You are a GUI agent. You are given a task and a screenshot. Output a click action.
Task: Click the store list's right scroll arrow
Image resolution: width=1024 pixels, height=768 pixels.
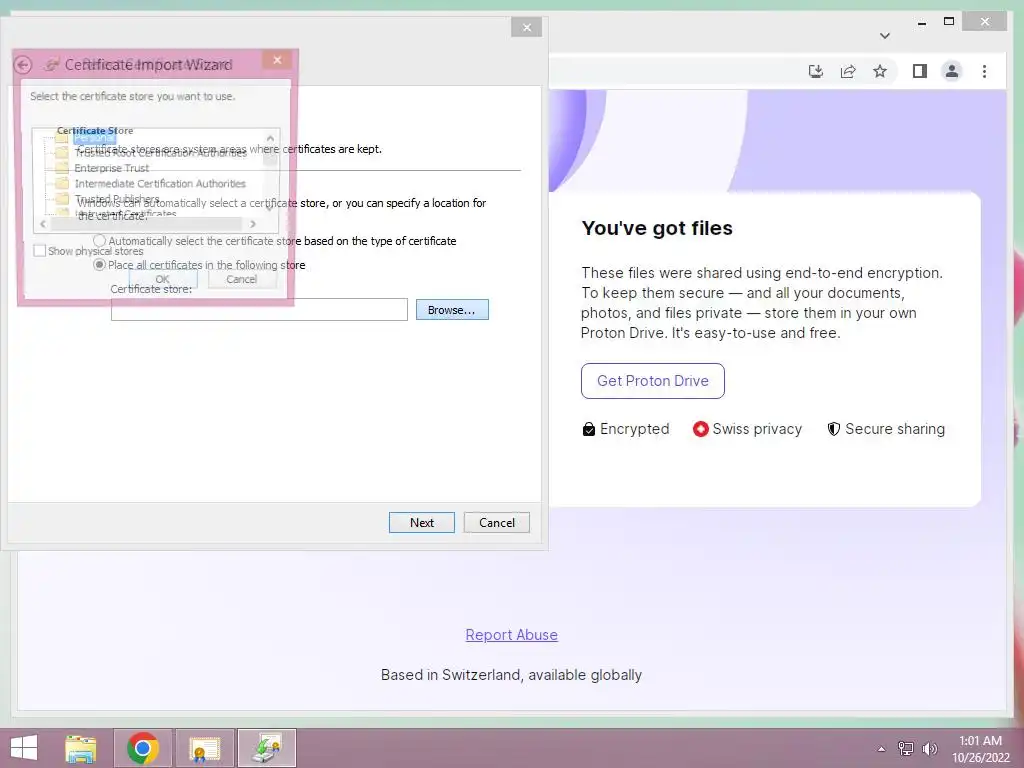253,224
